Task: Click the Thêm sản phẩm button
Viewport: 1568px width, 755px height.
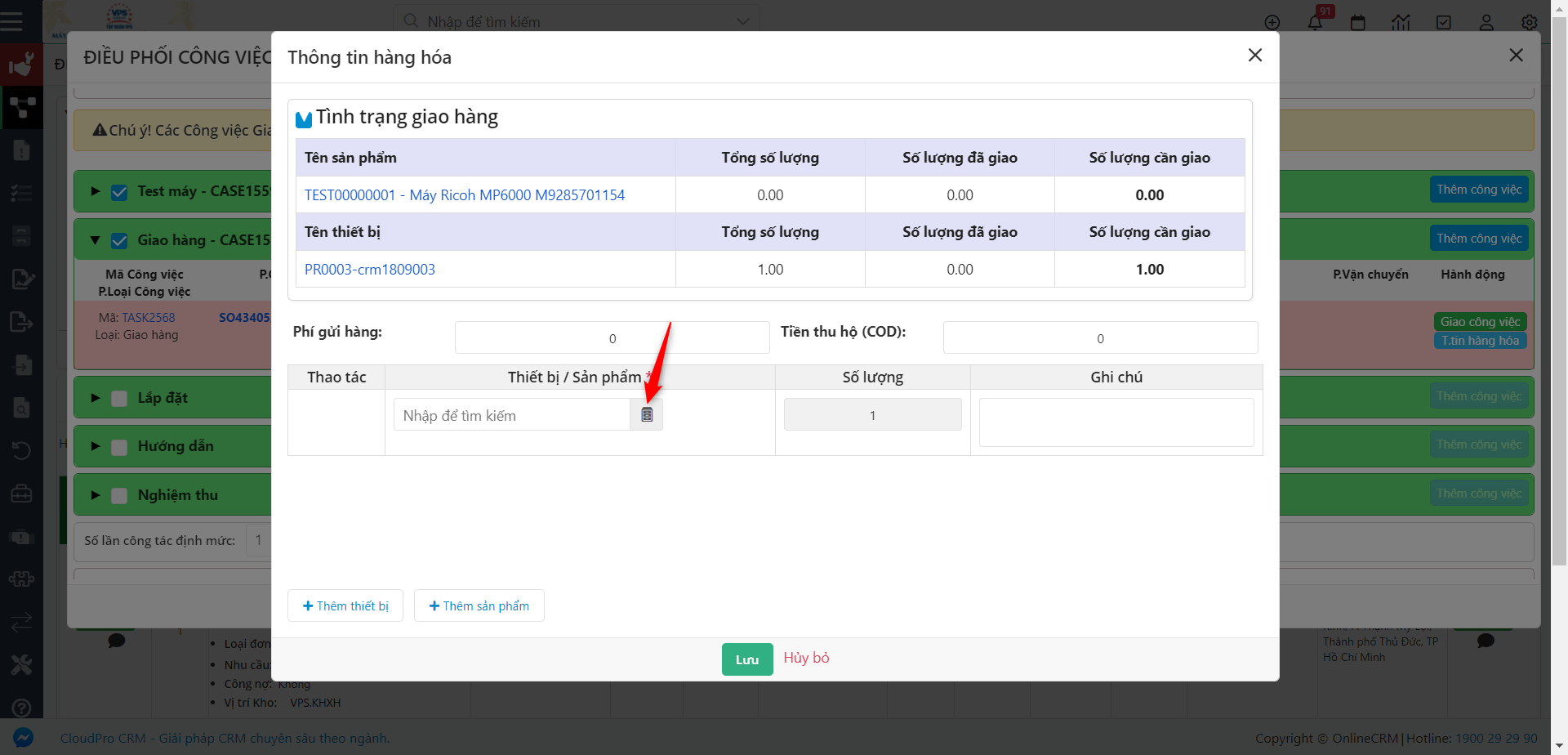Action: (479, 605)
